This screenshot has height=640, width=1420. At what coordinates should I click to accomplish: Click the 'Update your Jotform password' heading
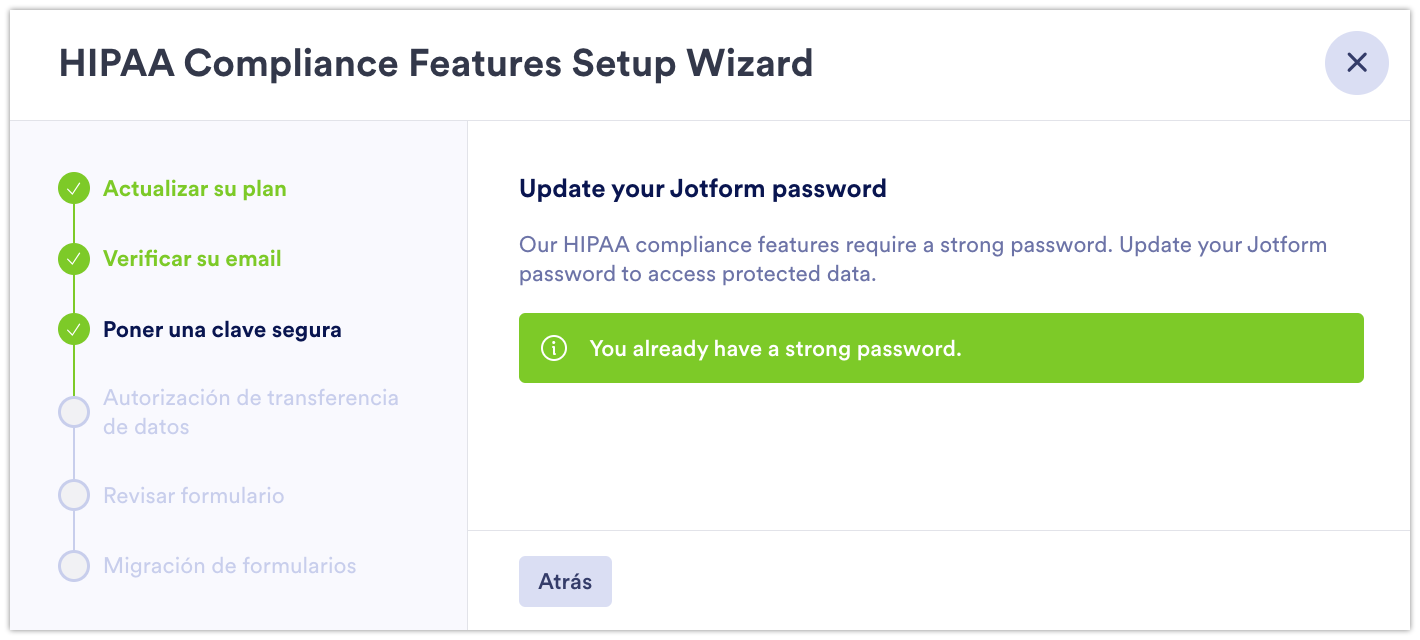tap(702, 188)
